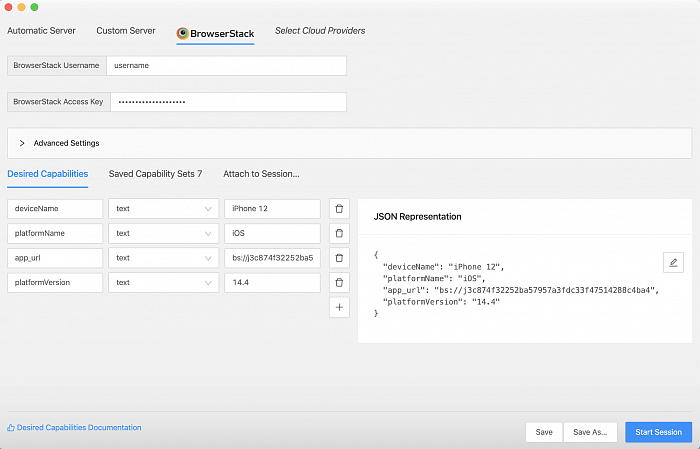
Task: Open type dropdown for platformName row
Action: click(163, 233)
